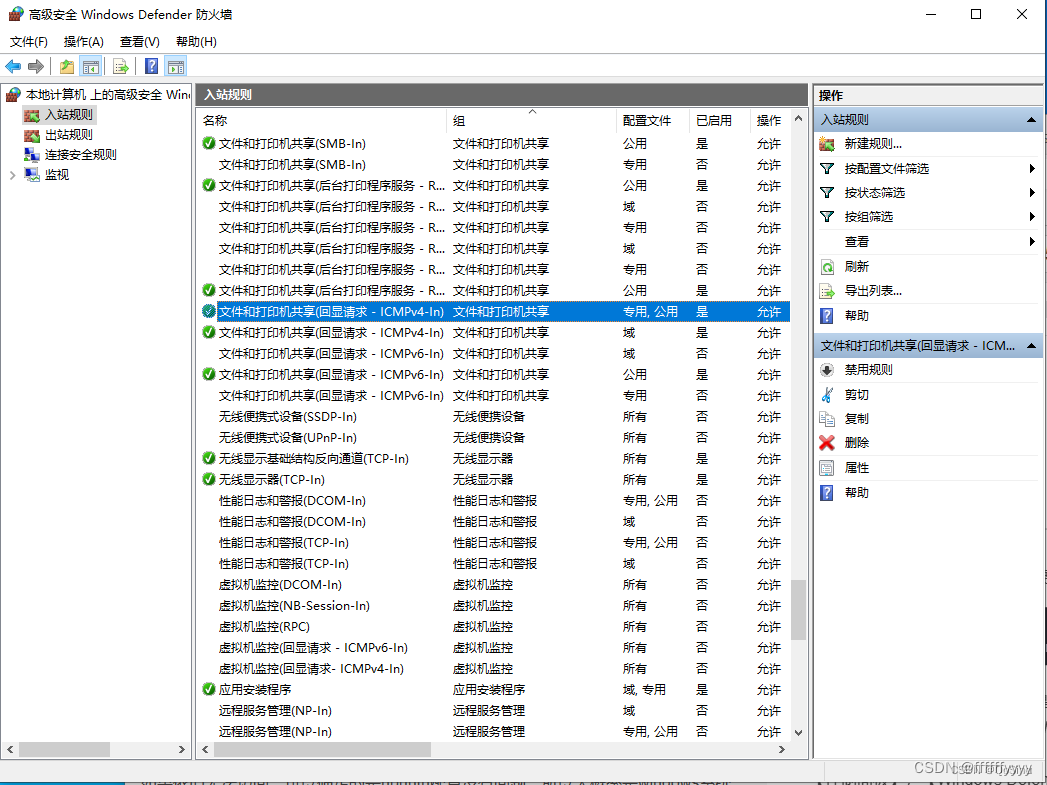
Task: Expand the 按组筛选 submenu arrow
Action: 1032,216
